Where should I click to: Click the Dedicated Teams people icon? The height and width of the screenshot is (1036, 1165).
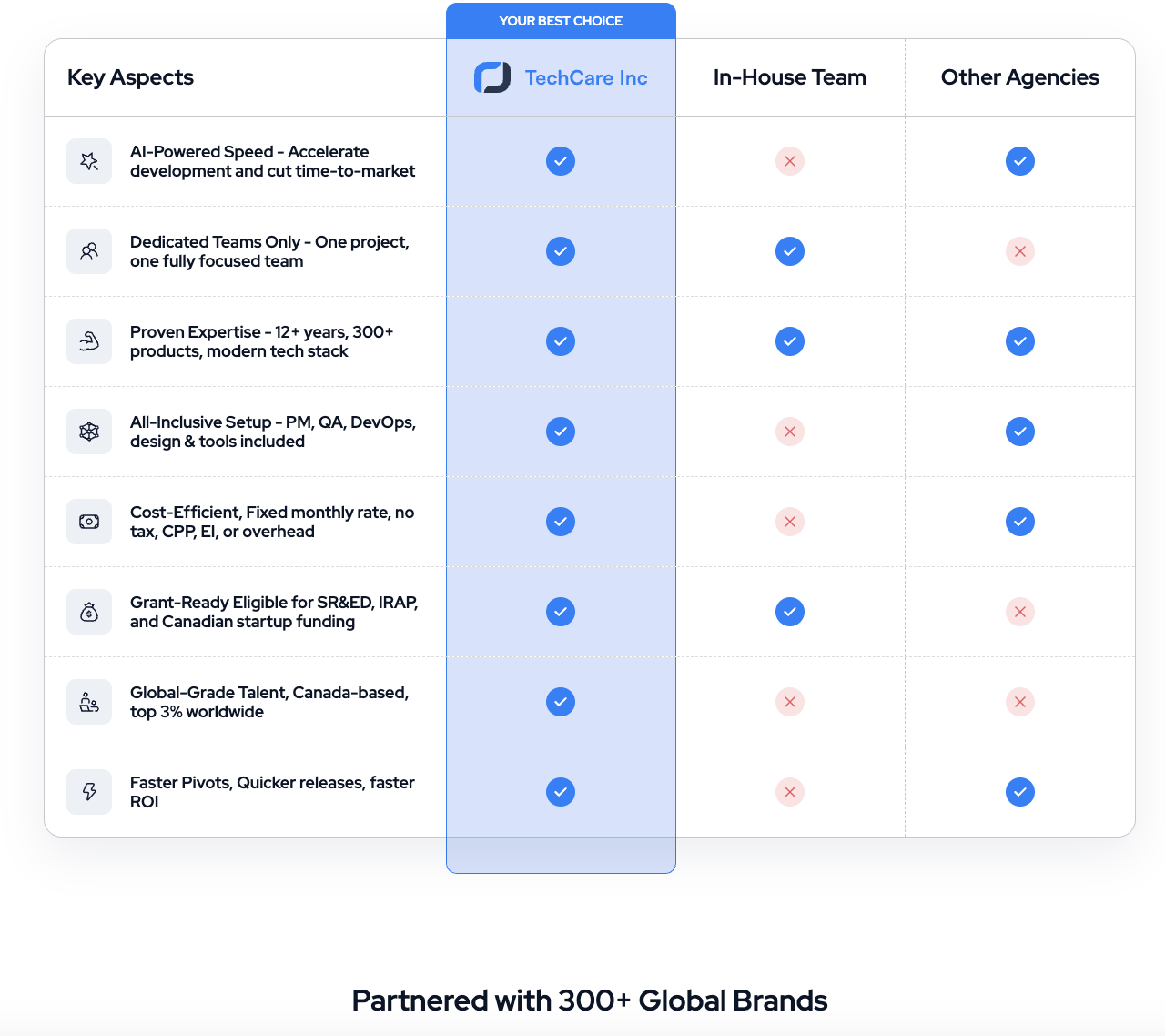pyautogui.click(x=89, y=251)
